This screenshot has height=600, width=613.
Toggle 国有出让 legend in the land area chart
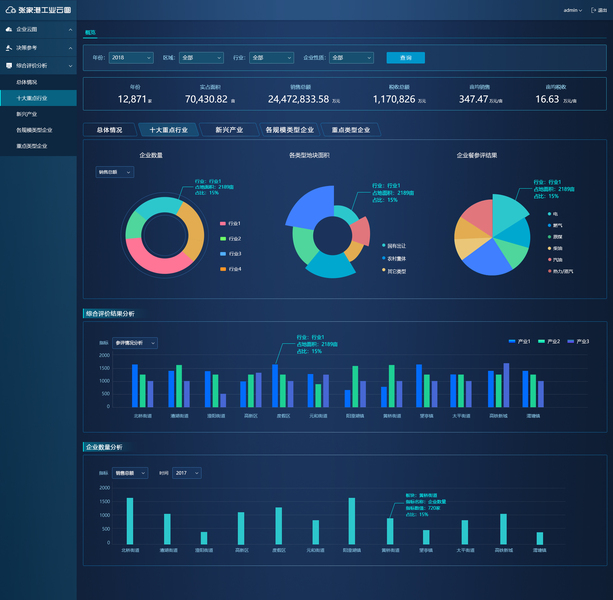[394, 246]
